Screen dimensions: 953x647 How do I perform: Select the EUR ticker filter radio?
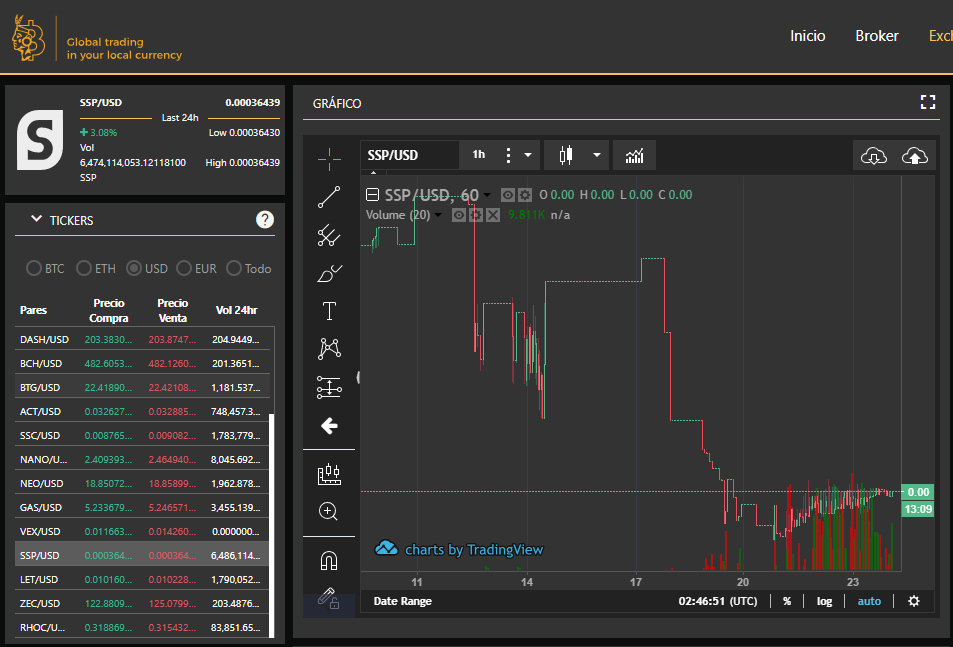[184, 268]
